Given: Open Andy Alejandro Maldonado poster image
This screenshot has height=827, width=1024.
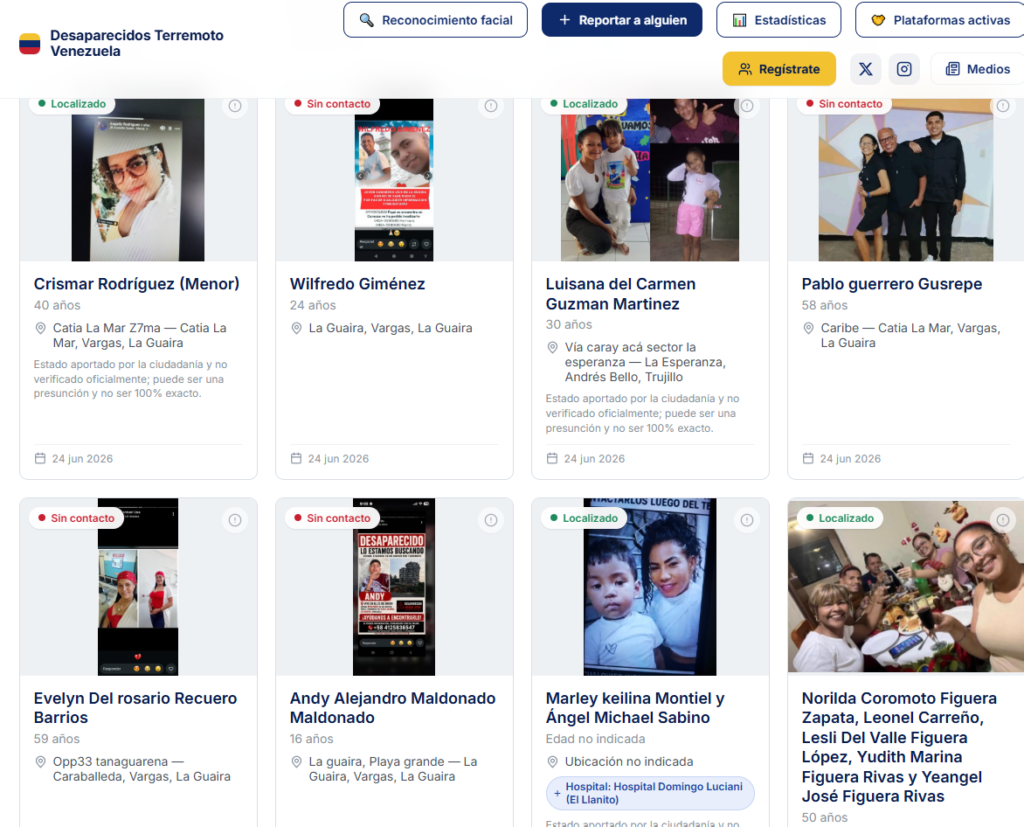Looking at the screenshot, I should pyautogui.click(x=394, y=587).
